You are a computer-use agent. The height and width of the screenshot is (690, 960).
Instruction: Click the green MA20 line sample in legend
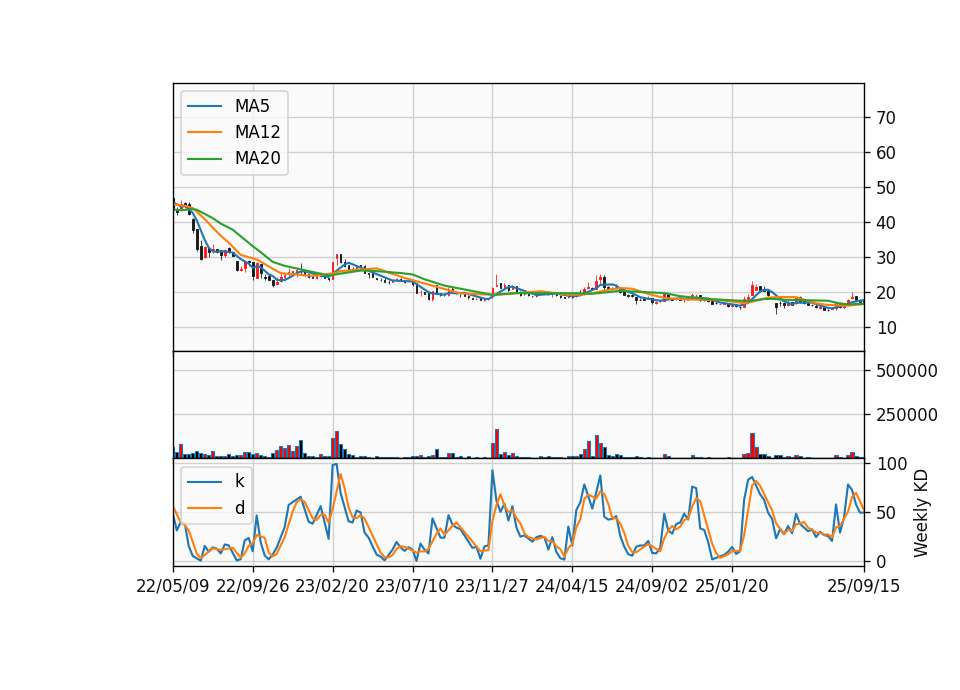point(205,158)
